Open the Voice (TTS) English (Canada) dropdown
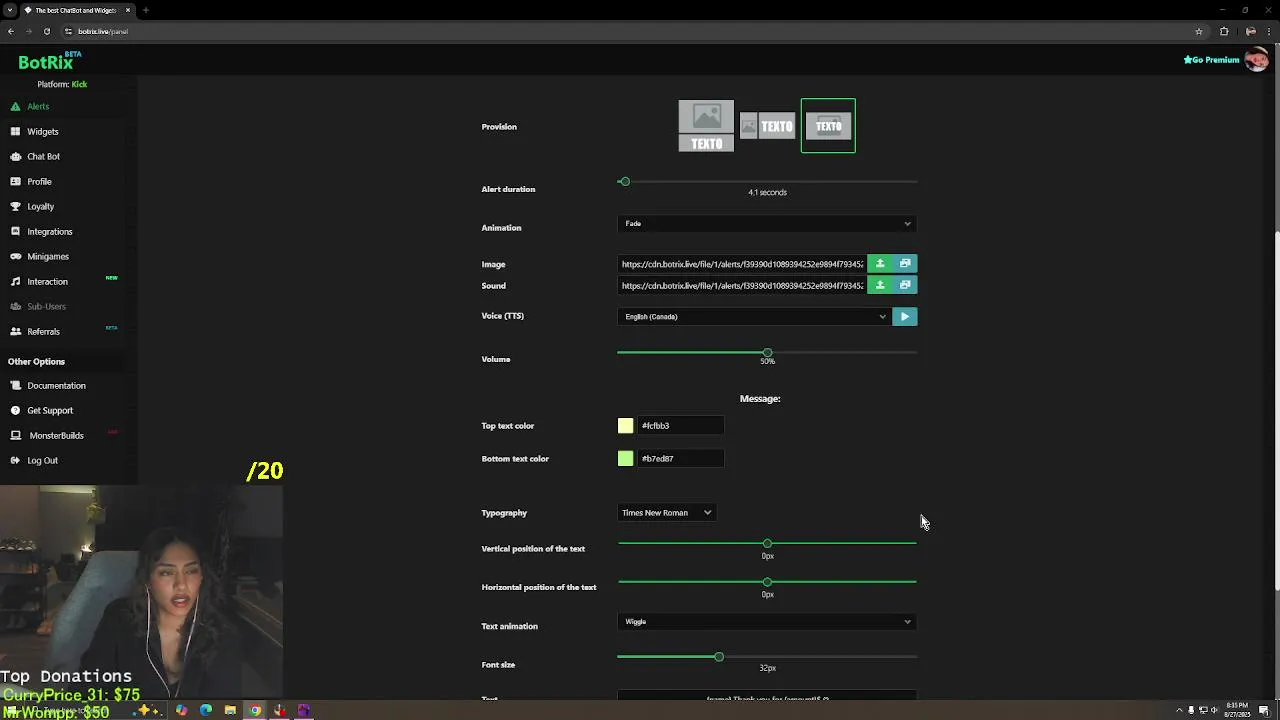Image resolution: width=1280 pixels, height=720 pixels. point(754,316)
